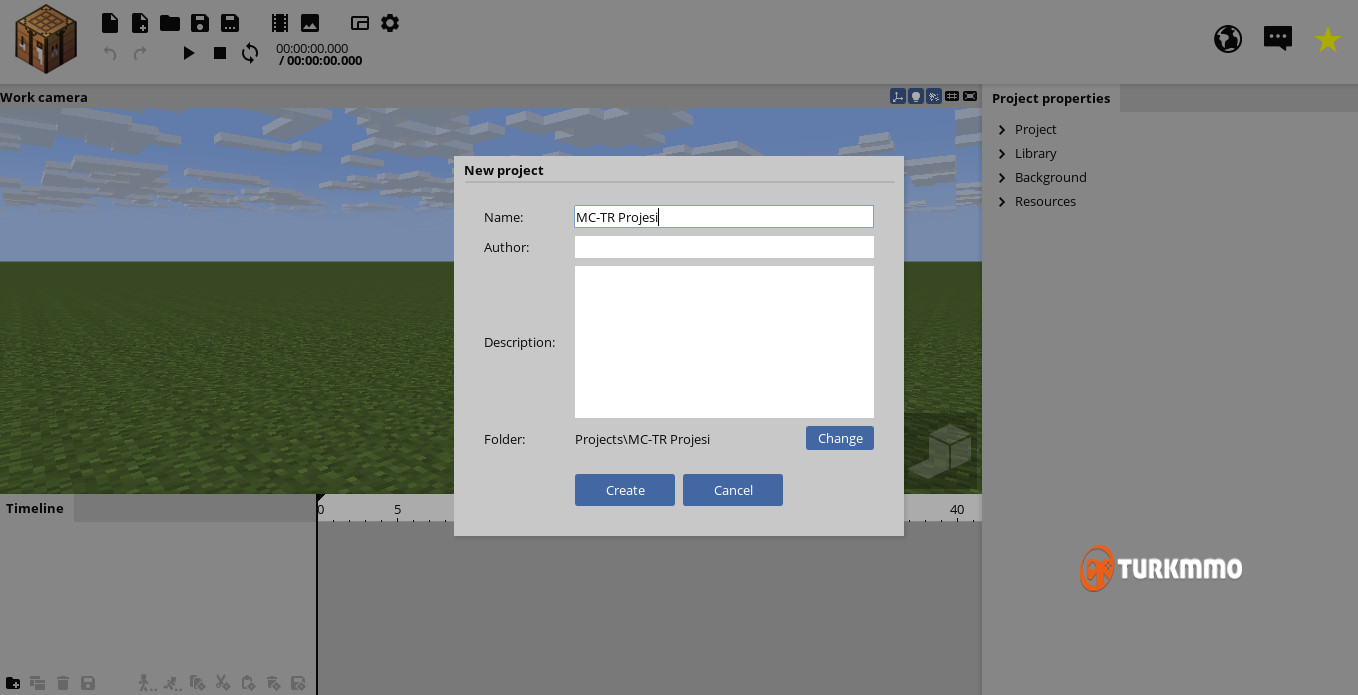The image size is (1358, 695).
Task: Click the redo arrow
Action: (140, 53)
